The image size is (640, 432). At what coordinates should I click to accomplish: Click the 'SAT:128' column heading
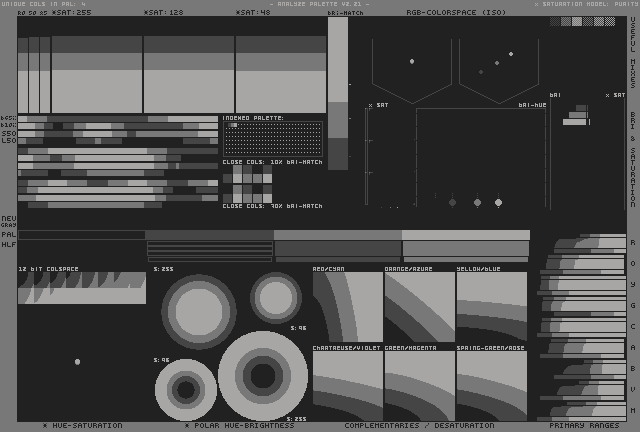[x=164, y=12]
